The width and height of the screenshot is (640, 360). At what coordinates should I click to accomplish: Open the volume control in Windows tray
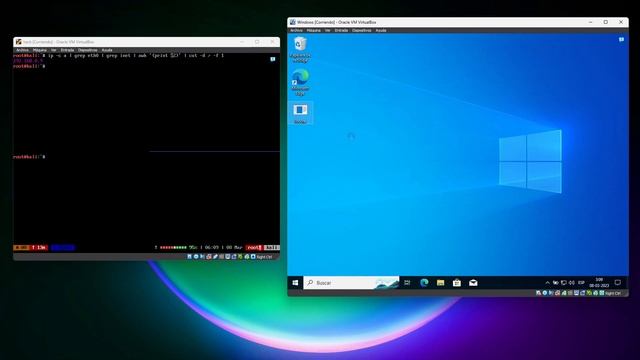(x=571, y=282)
